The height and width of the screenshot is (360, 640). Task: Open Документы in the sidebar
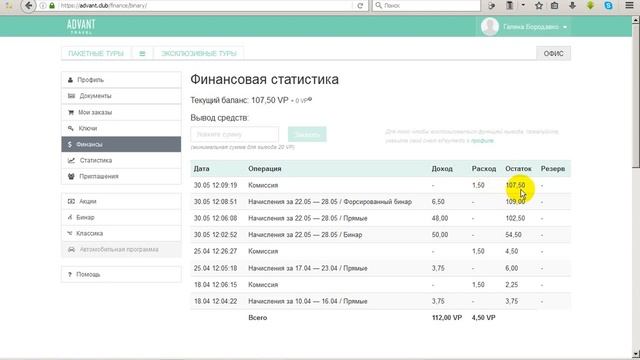(x=121, y=96)
